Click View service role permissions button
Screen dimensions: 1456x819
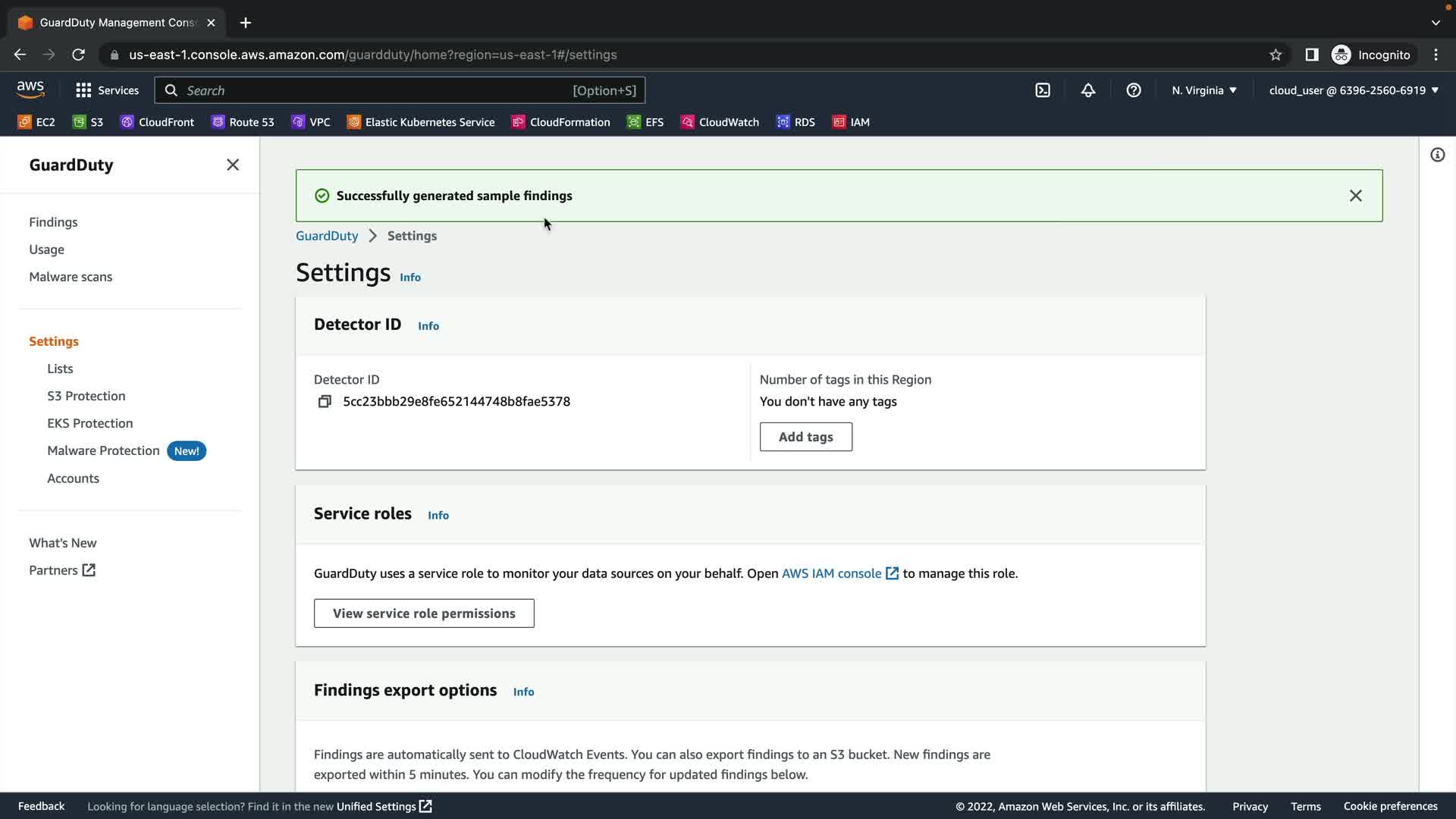424,613
